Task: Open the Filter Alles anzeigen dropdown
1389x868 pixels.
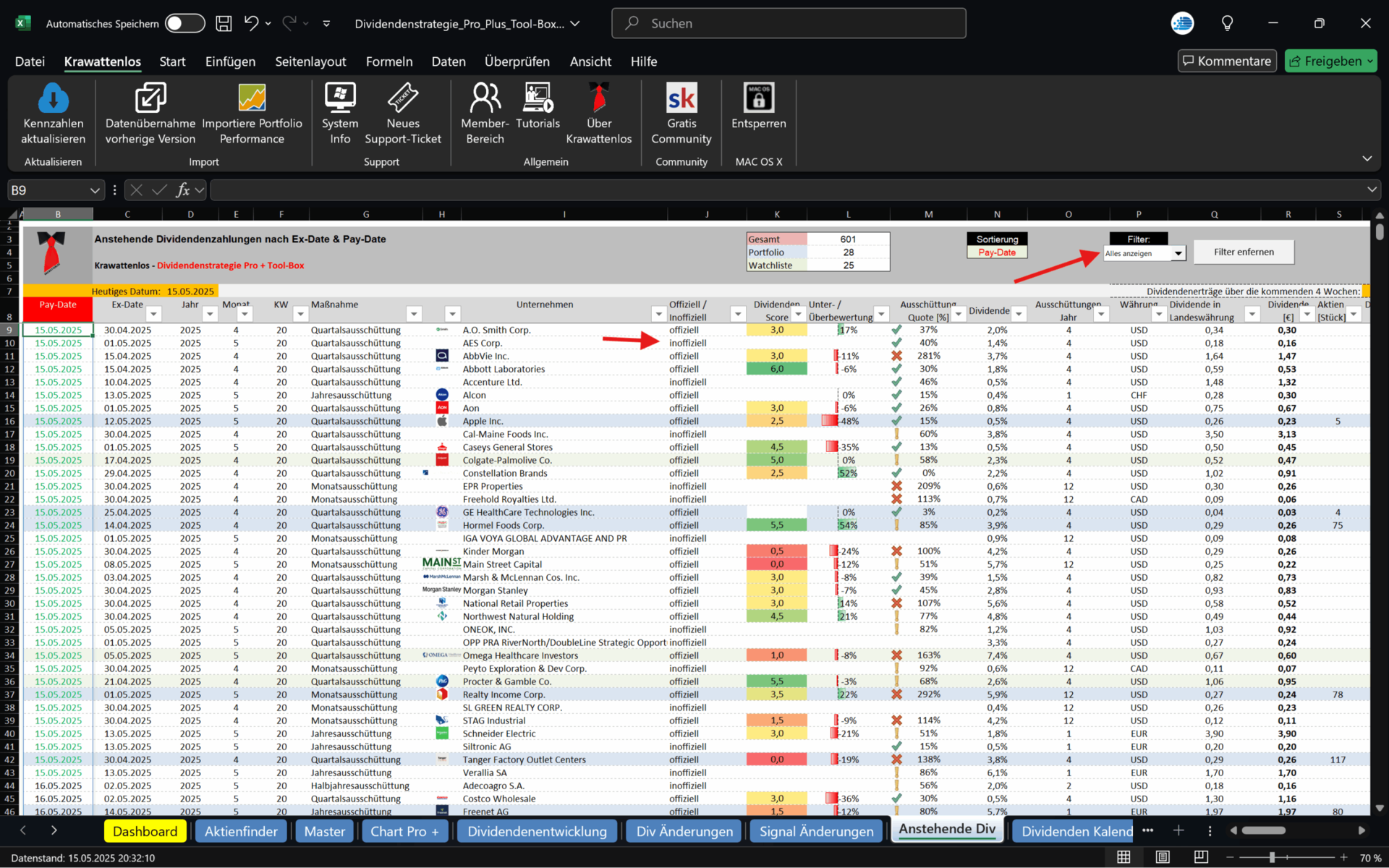Action: click(1178, 253)
